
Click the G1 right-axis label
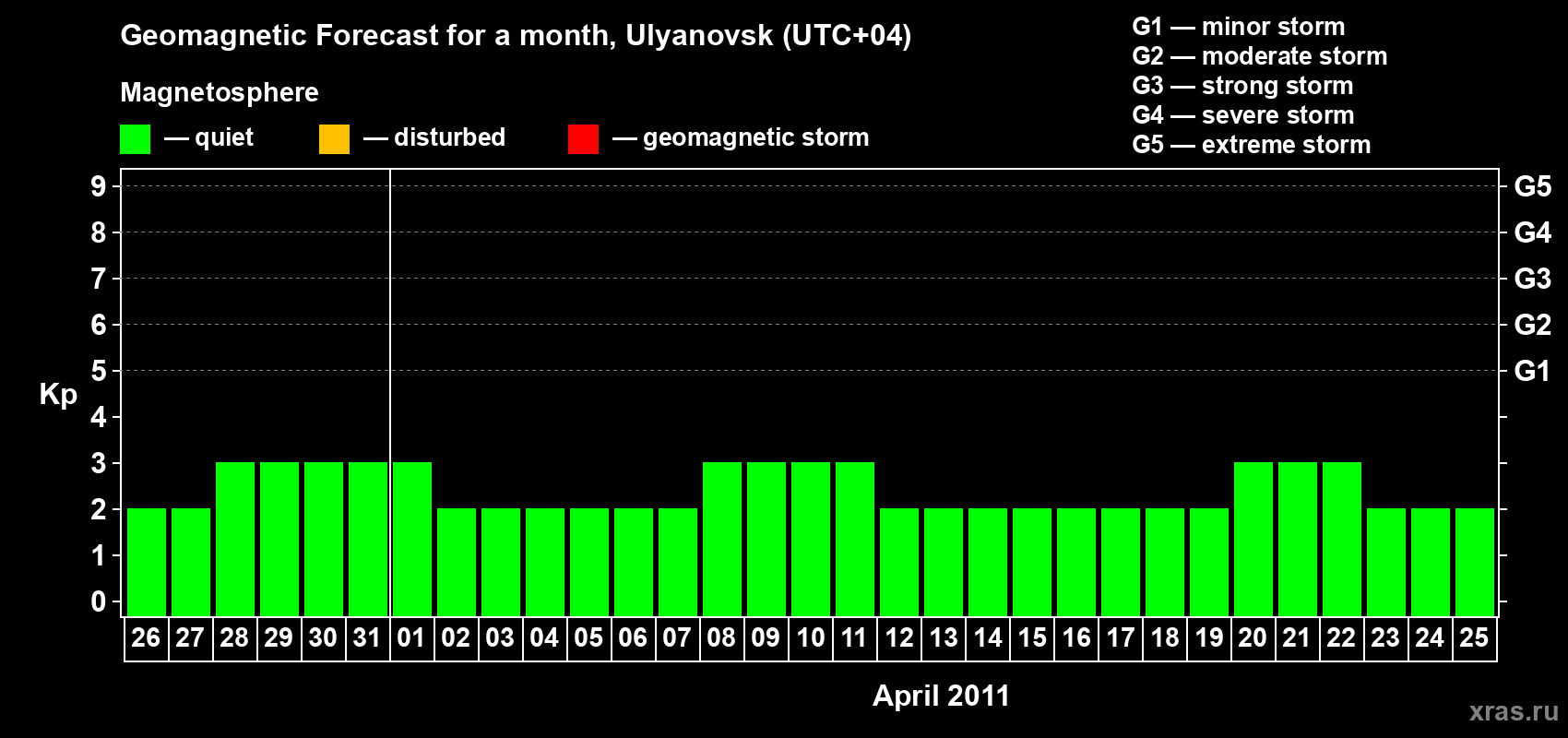click(x=1533, y=371)
